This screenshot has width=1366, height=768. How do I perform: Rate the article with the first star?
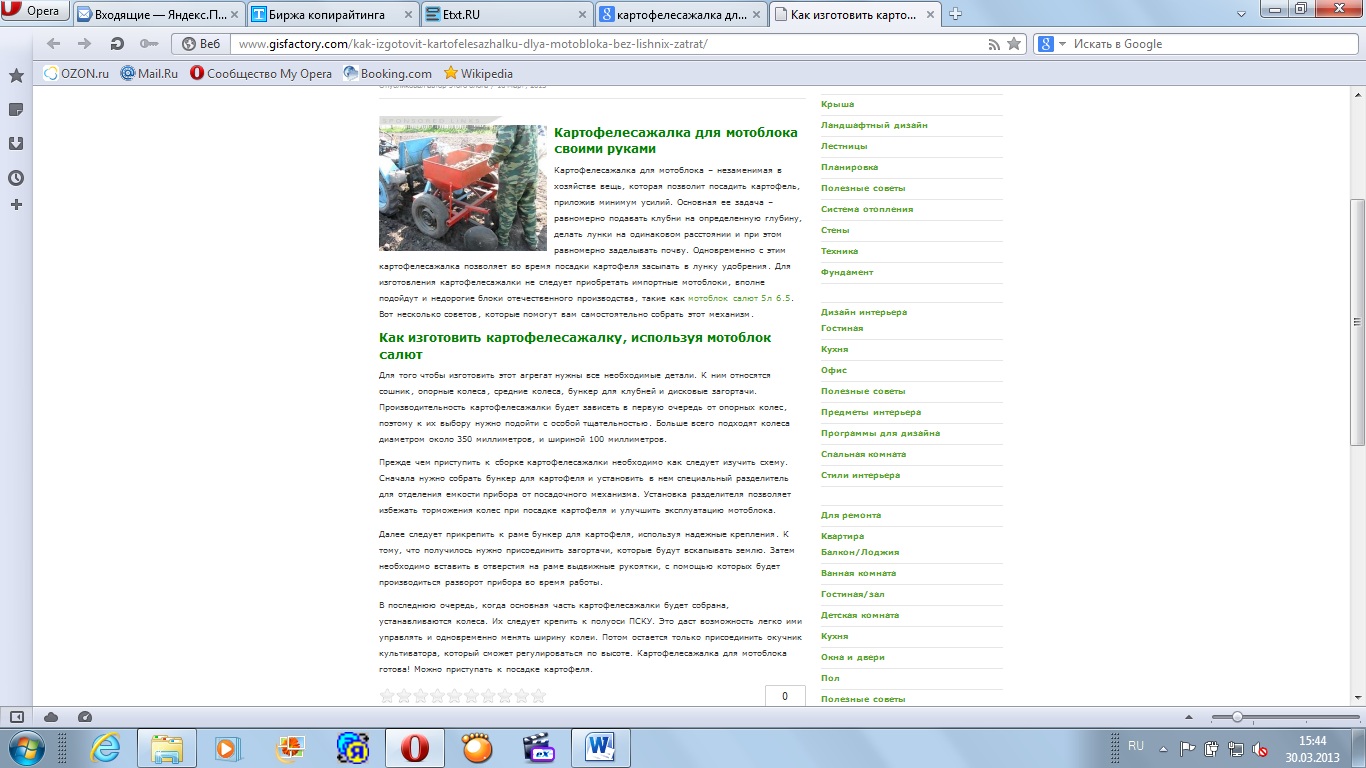click(388, 696)
